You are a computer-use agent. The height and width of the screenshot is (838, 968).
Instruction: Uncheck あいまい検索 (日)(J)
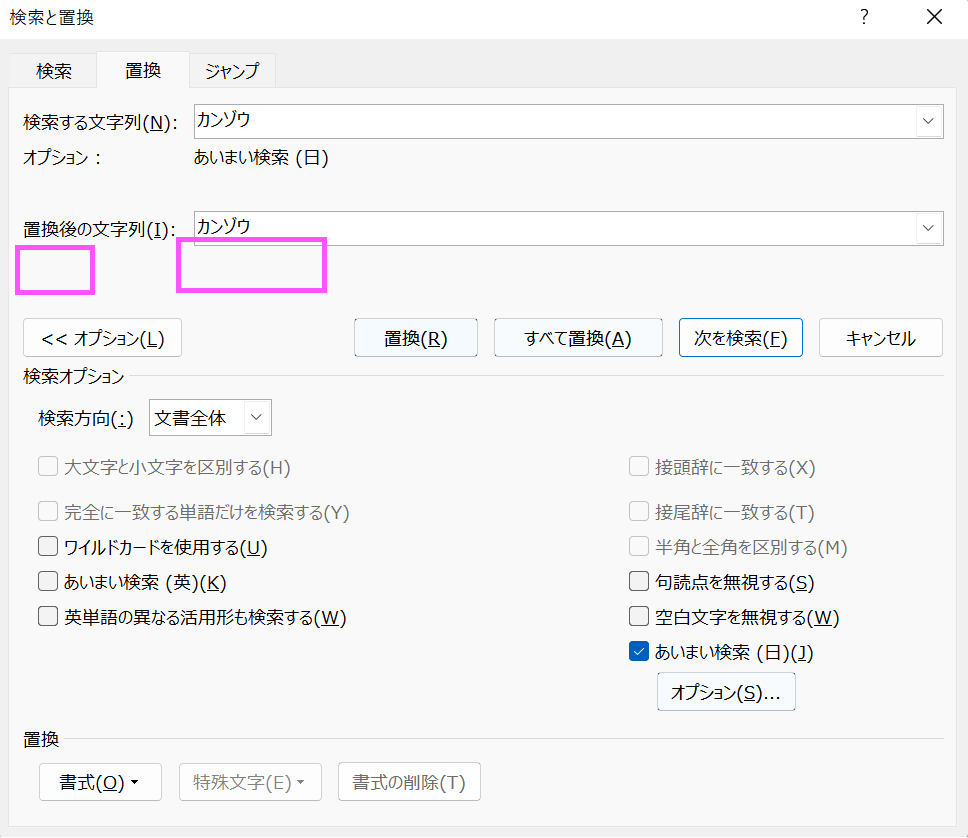pos(638,652)
